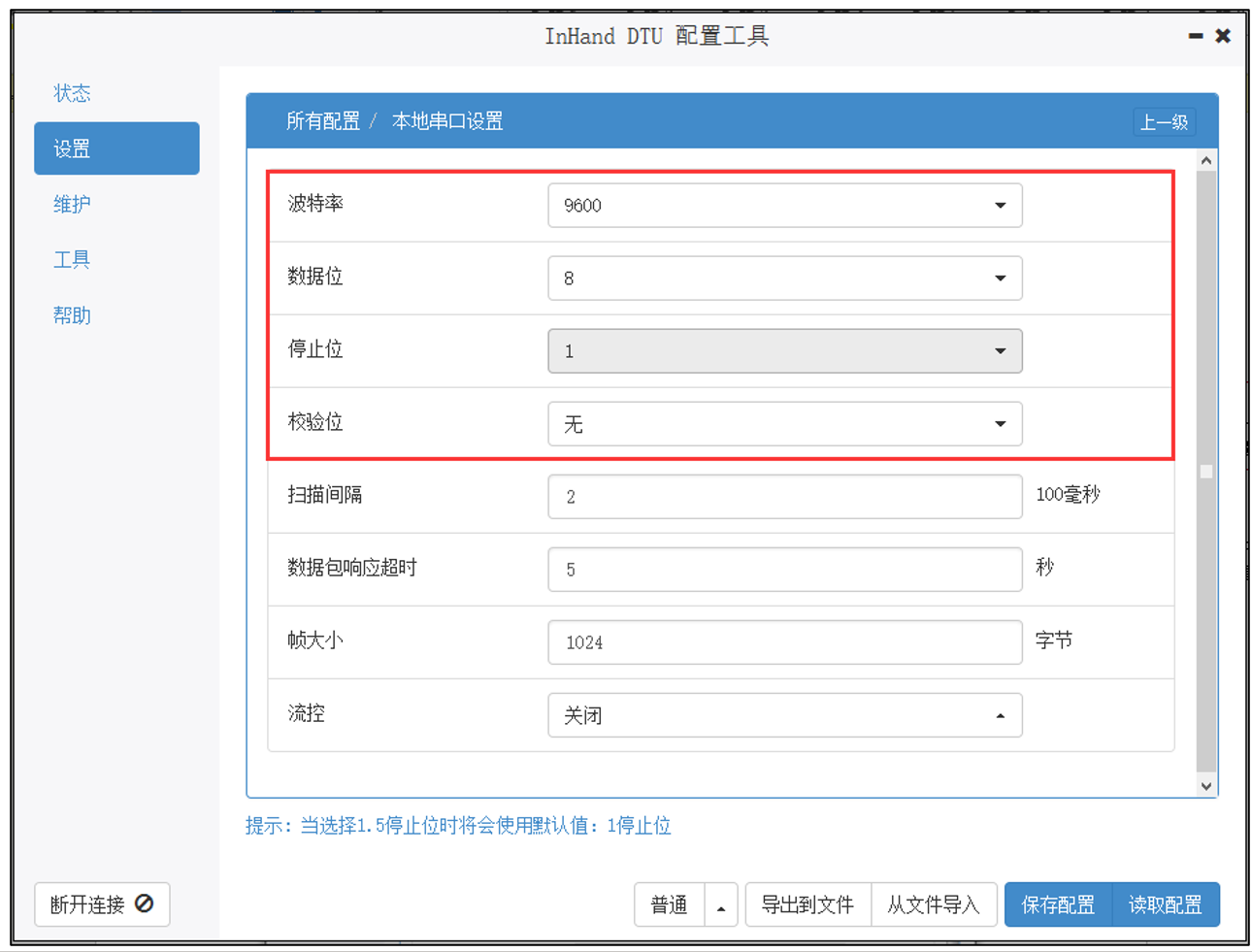Open the 流控 关闭 dropdown

coord(784,715)
